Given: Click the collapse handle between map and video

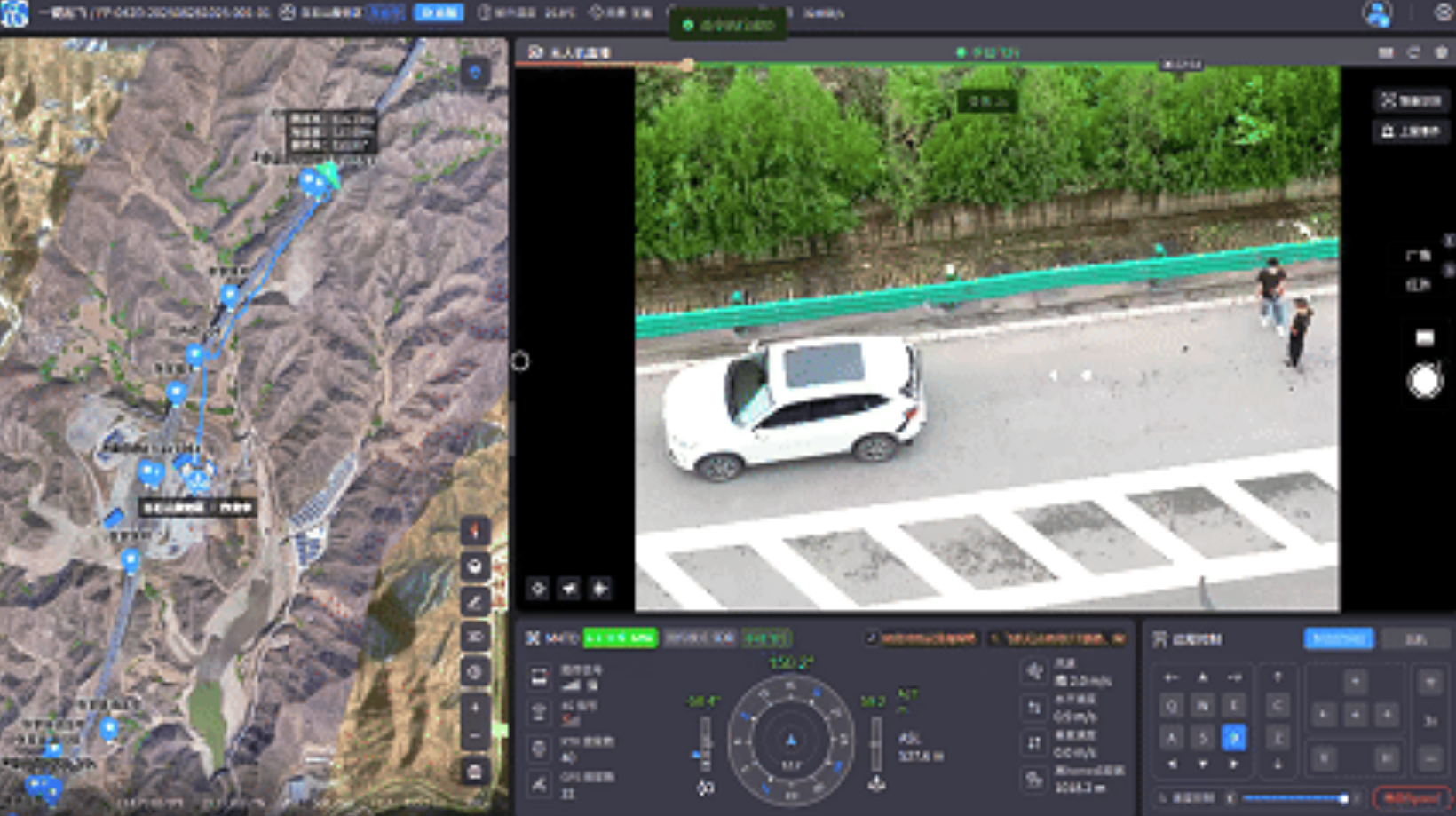Looking at the screenshot, I should click(520, 360).
